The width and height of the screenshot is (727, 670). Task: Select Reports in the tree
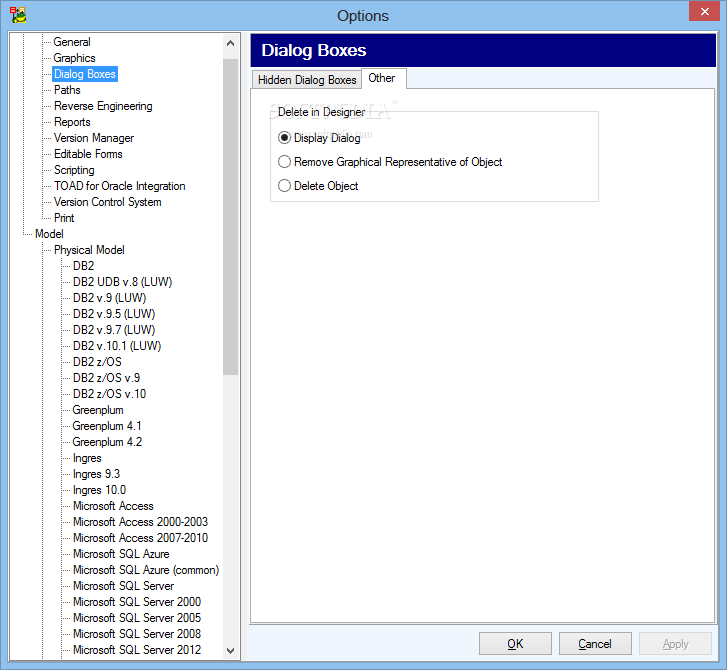(x=72, y=122)
